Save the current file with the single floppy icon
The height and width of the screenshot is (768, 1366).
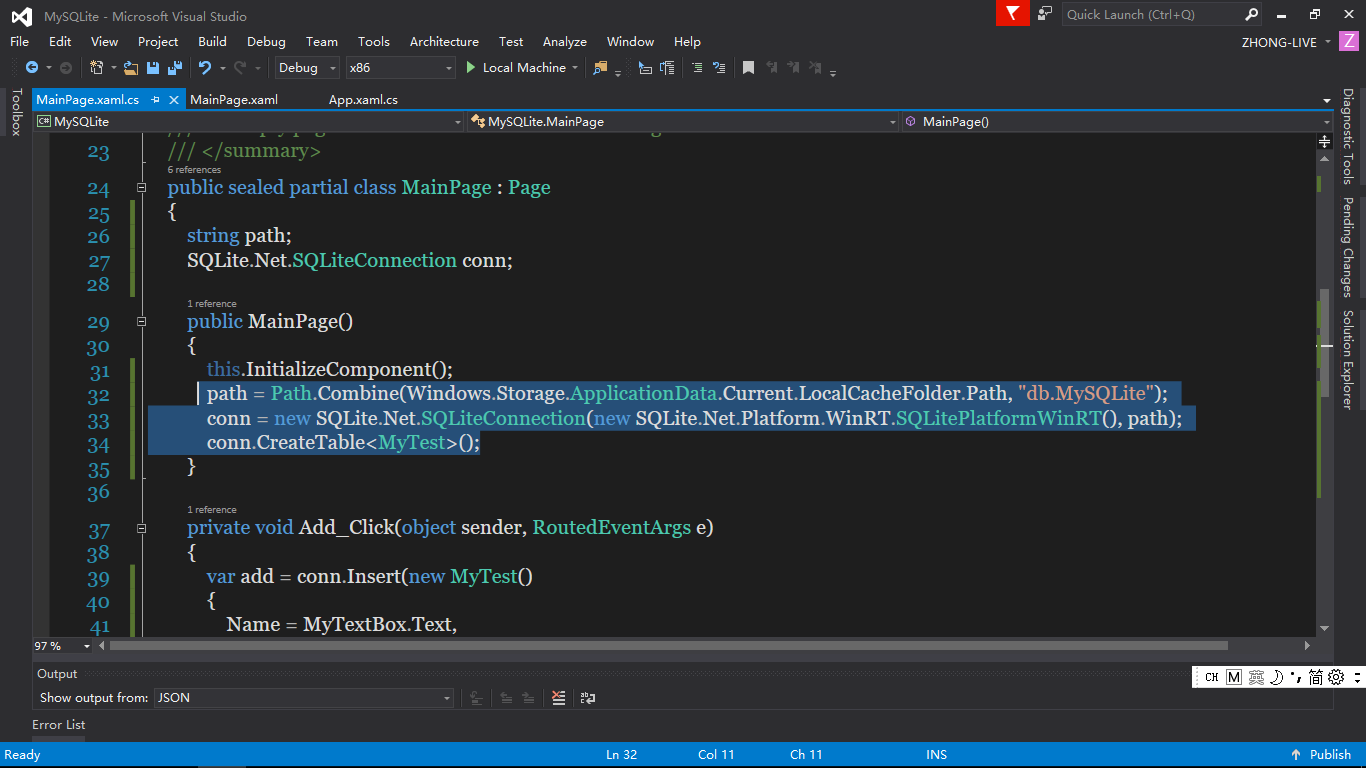point(153,68)
